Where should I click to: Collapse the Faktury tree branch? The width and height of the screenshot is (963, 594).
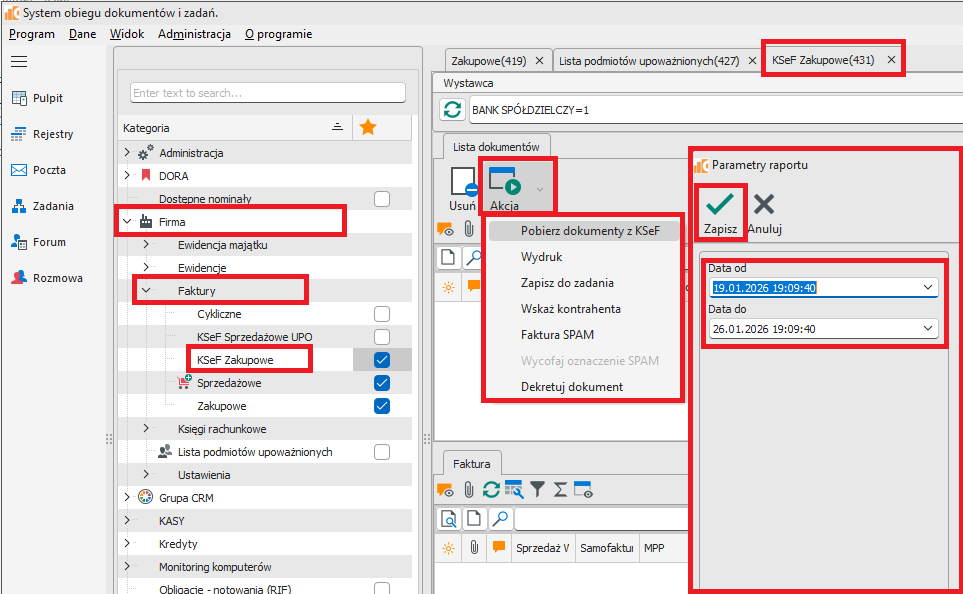tap(146, 291)
